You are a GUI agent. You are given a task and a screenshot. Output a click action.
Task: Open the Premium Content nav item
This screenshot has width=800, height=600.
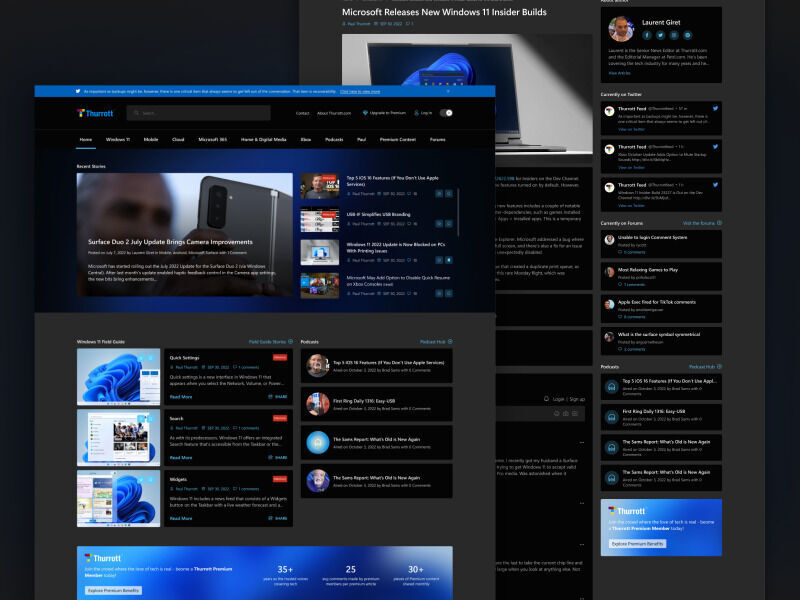coord(398,139)
